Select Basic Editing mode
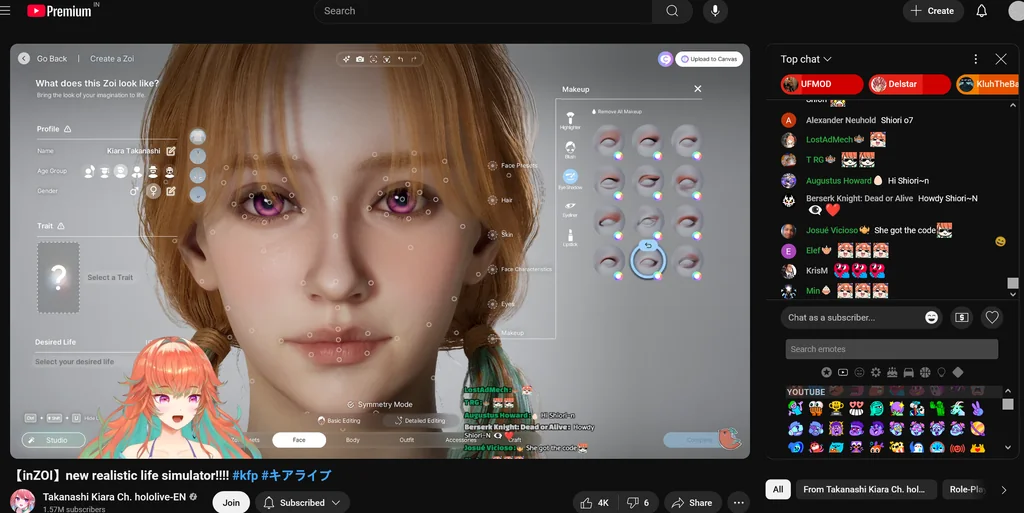This screenshot has width=1024, height=513. tap(339, 421)
